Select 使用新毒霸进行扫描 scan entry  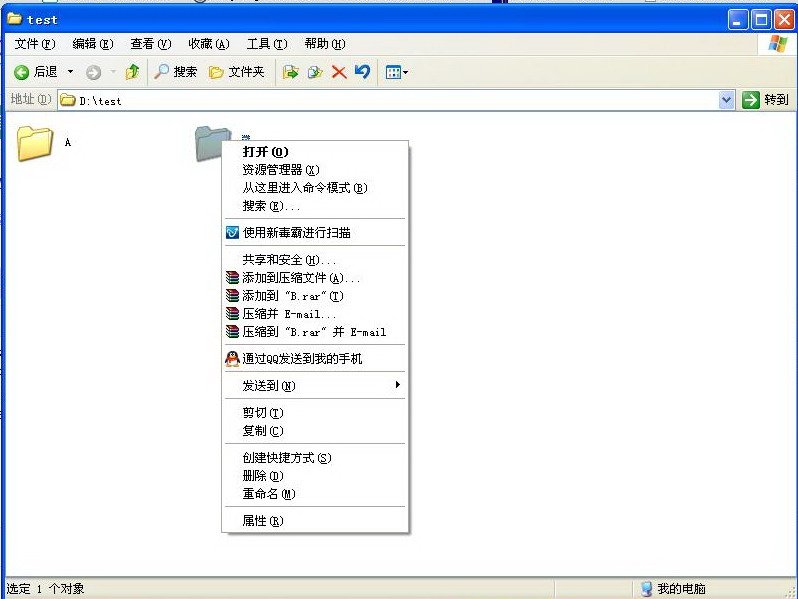(x=315, y=233)
